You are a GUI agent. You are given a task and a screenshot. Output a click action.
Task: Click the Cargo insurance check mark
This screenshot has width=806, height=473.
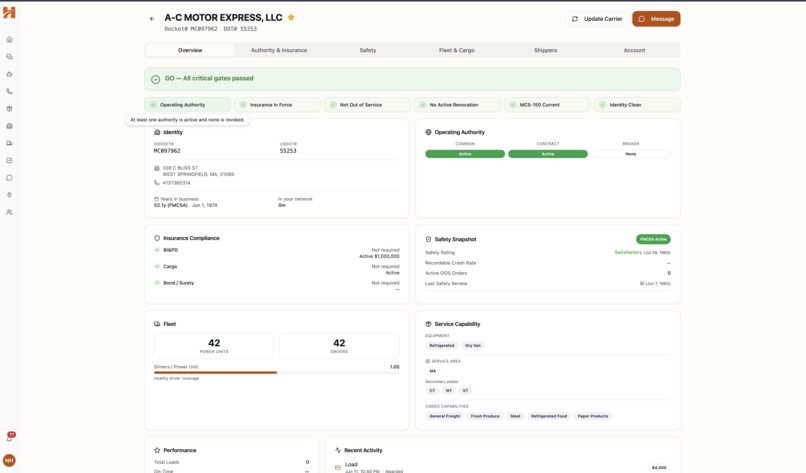point(157,266)
